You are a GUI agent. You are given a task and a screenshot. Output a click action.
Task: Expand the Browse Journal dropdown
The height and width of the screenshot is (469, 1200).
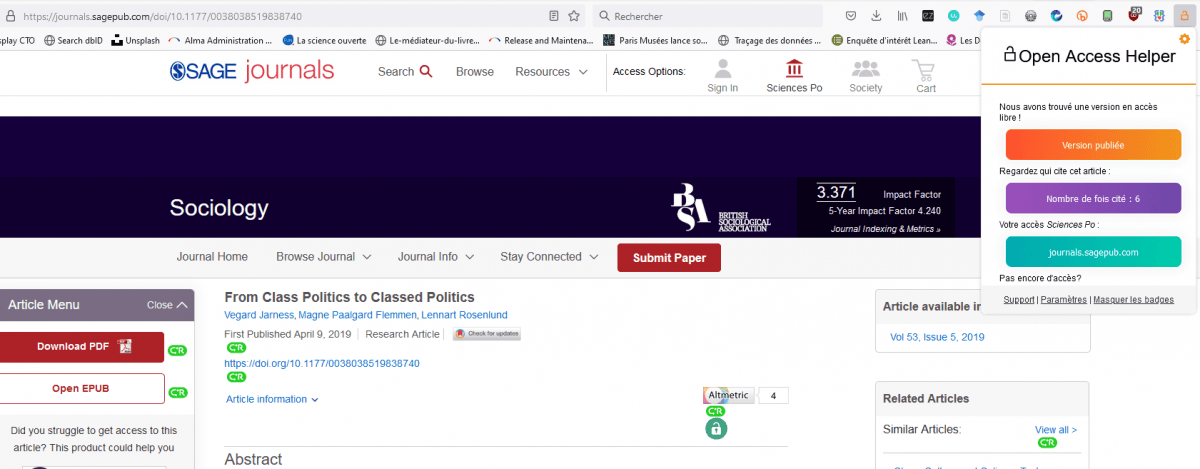click(x=324, y=257)
